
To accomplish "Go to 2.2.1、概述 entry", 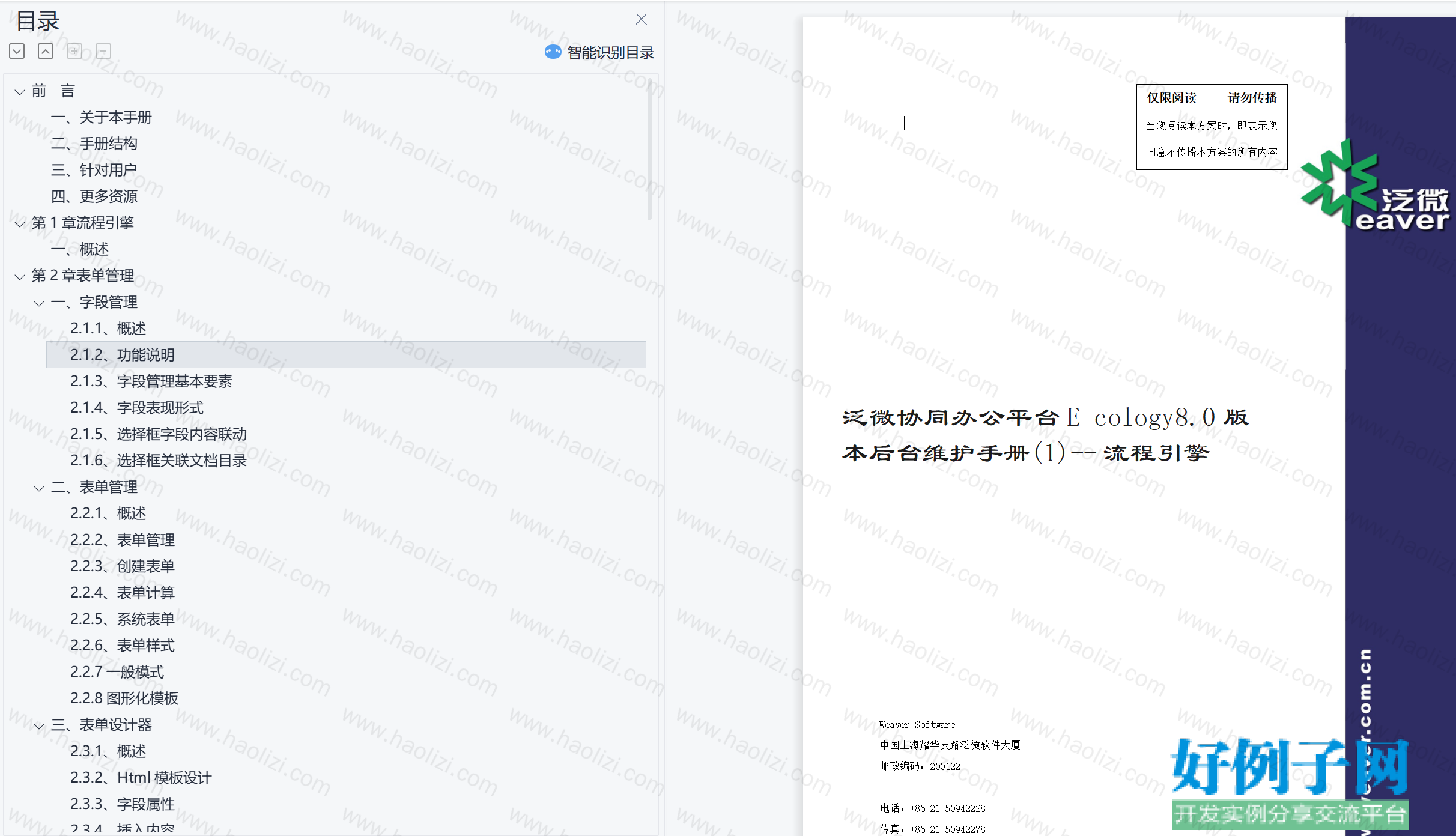I will [x=108, y=513].
